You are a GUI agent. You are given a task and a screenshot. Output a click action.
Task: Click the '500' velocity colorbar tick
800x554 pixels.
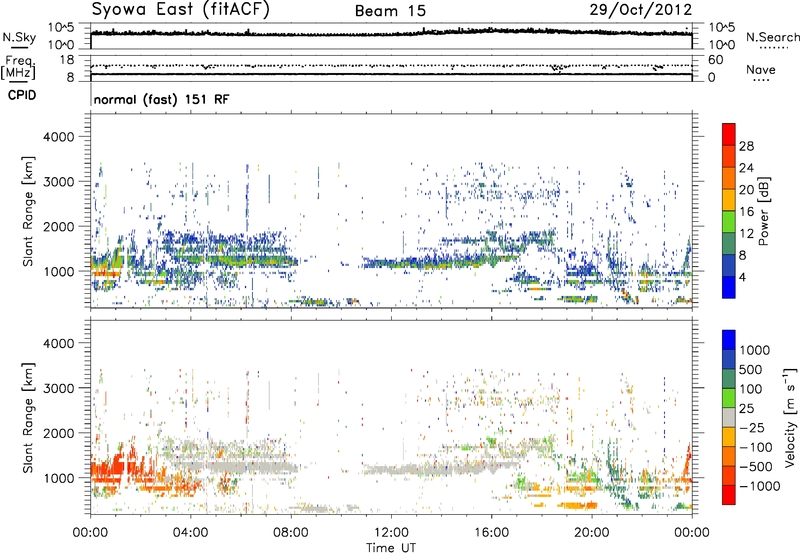point(751,369)
